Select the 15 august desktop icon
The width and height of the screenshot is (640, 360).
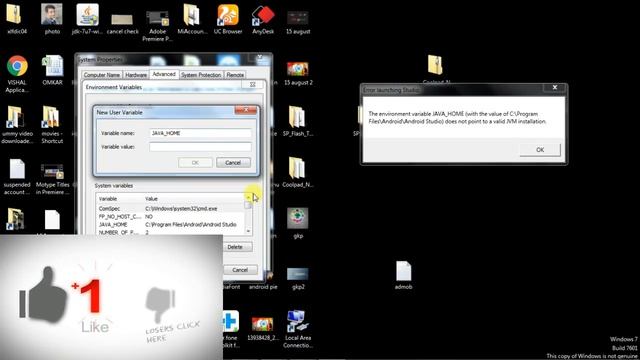coord(298,22)
